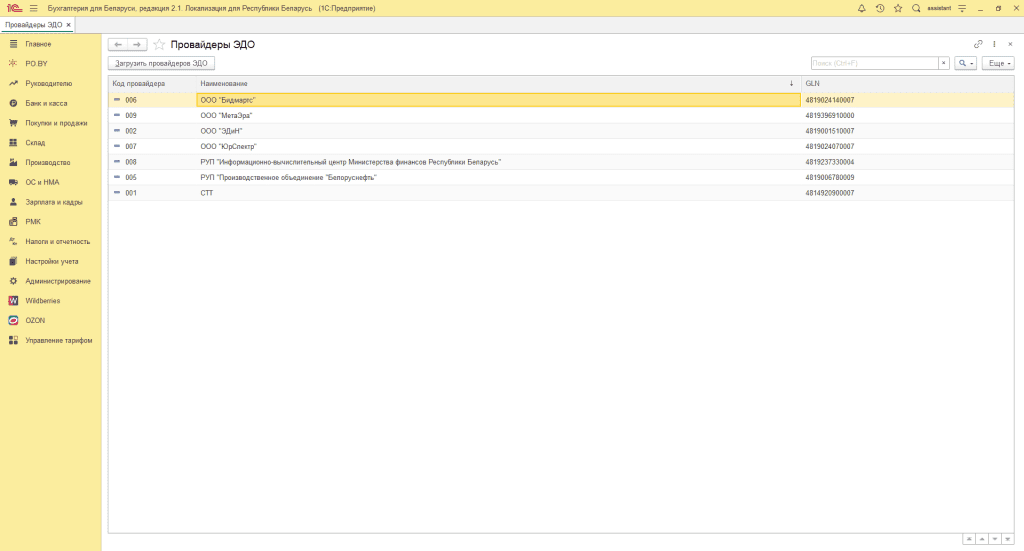Add Провайдеры ЭДО to favorites with the star
Image resolution: width=1024 pixels, height=551 pixels.
click(160, 45)
